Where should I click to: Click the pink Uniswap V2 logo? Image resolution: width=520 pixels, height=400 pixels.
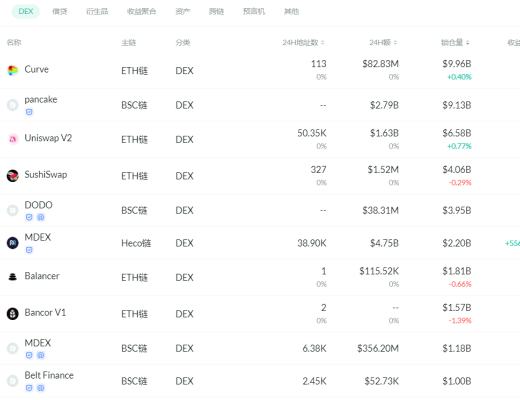[13, 139]
